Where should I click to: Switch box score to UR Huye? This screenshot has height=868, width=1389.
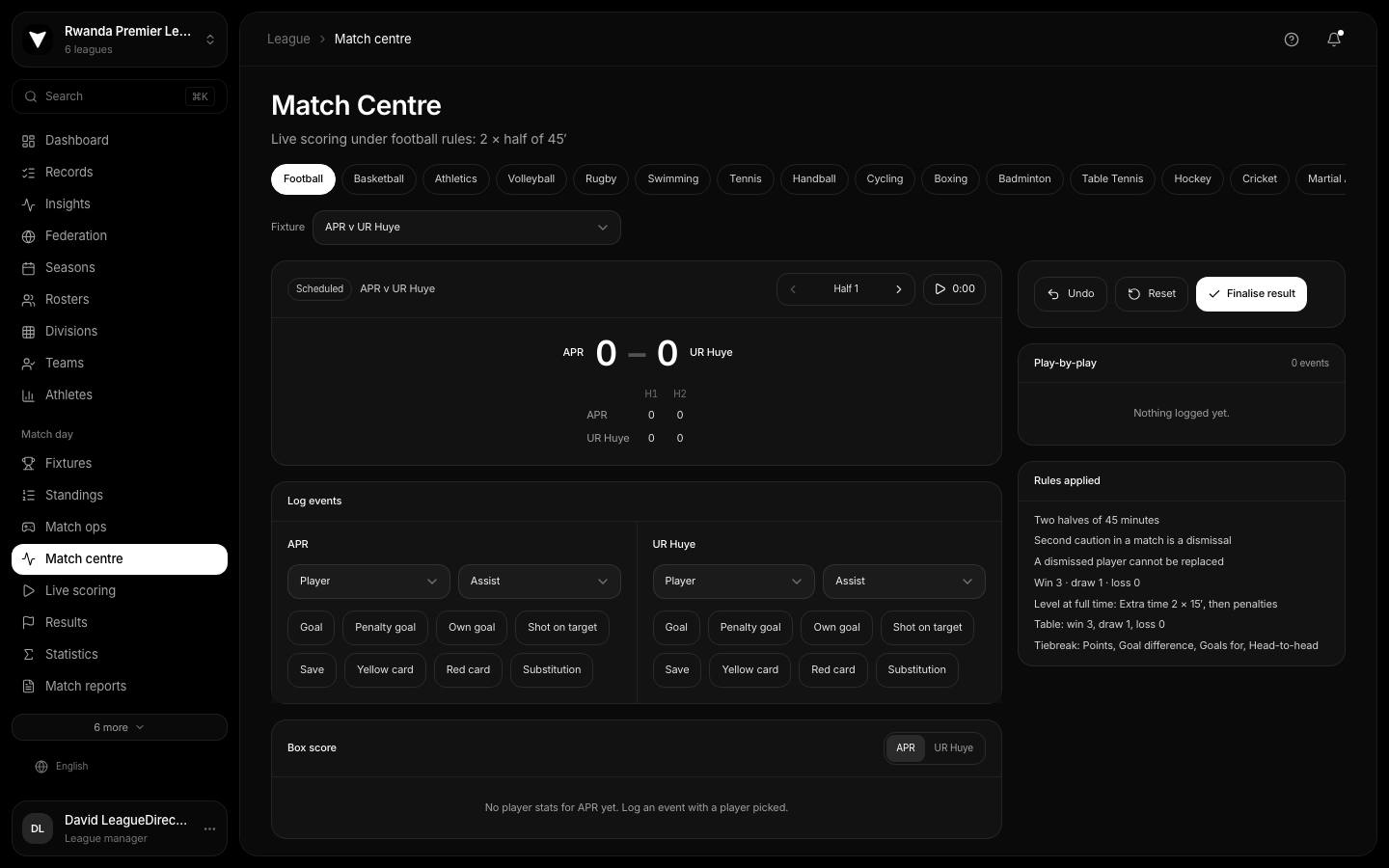(953, 748)
